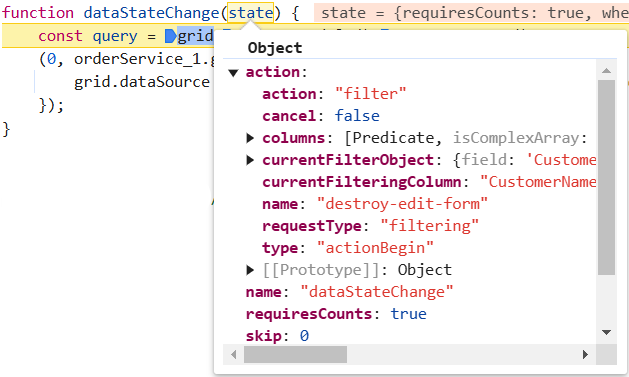Click the Object popup header
The image size is (629, 377).
[275, 48]
